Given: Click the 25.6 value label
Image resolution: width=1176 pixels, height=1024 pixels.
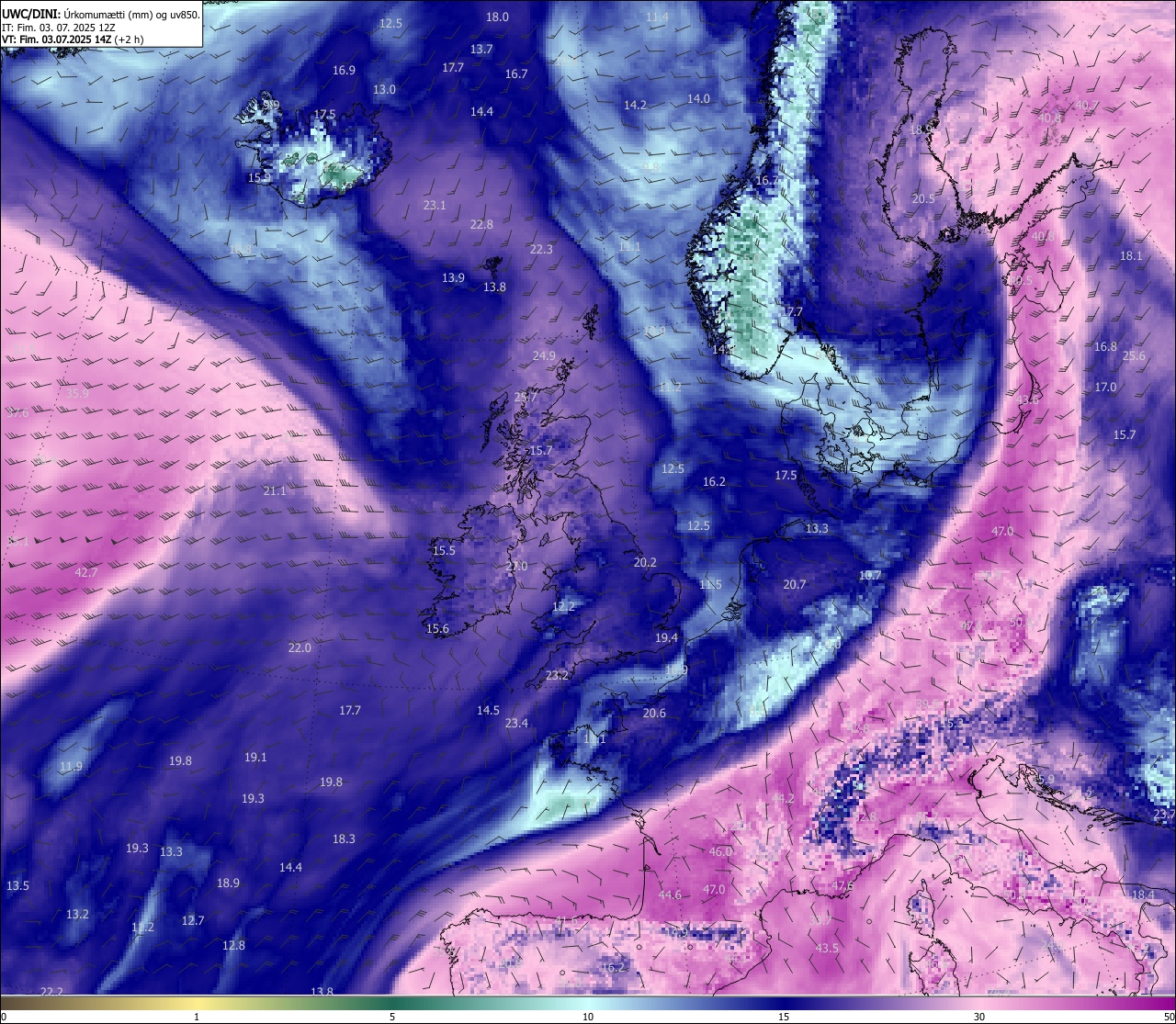Looking at the screenshot, I should (x=1134, y=355).
